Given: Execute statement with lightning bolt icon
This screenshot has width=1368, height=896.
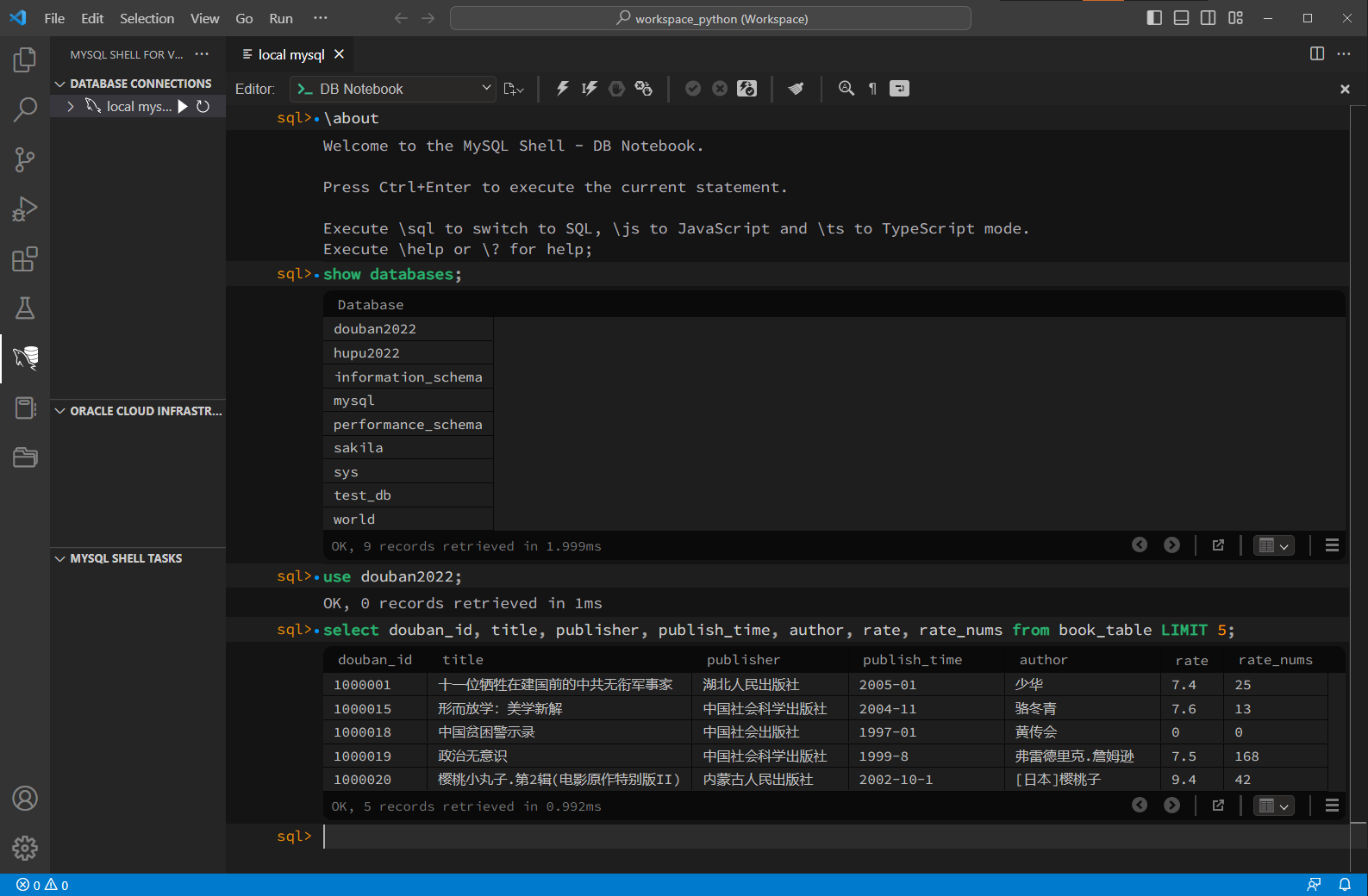Looking at the screenshot, I should pyautogui.click(x=562, y=88).
